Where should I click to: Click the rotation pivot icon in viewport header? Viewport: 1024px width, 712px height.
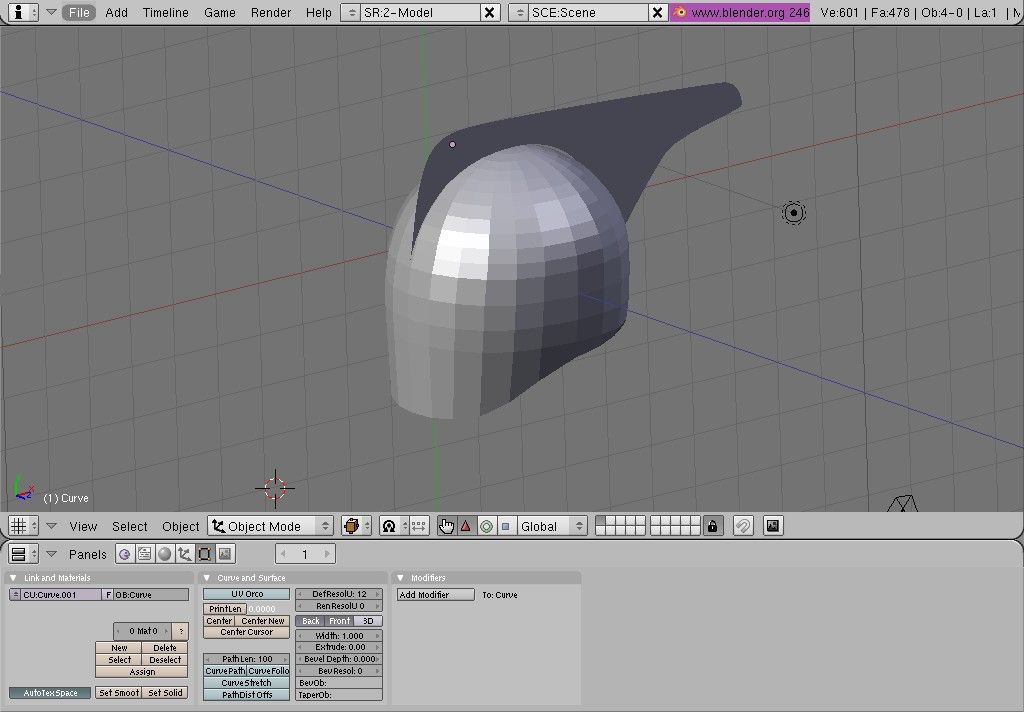[388, 525]
